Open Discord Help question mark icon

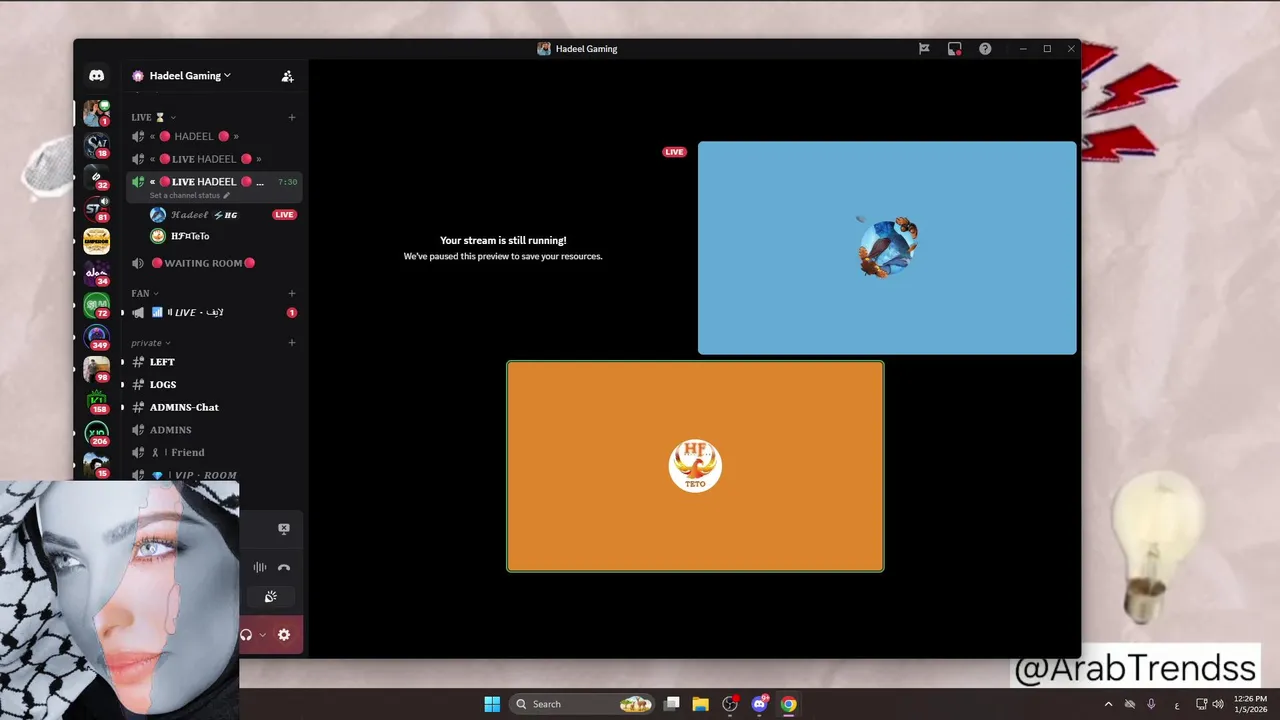tap(985, 49)
